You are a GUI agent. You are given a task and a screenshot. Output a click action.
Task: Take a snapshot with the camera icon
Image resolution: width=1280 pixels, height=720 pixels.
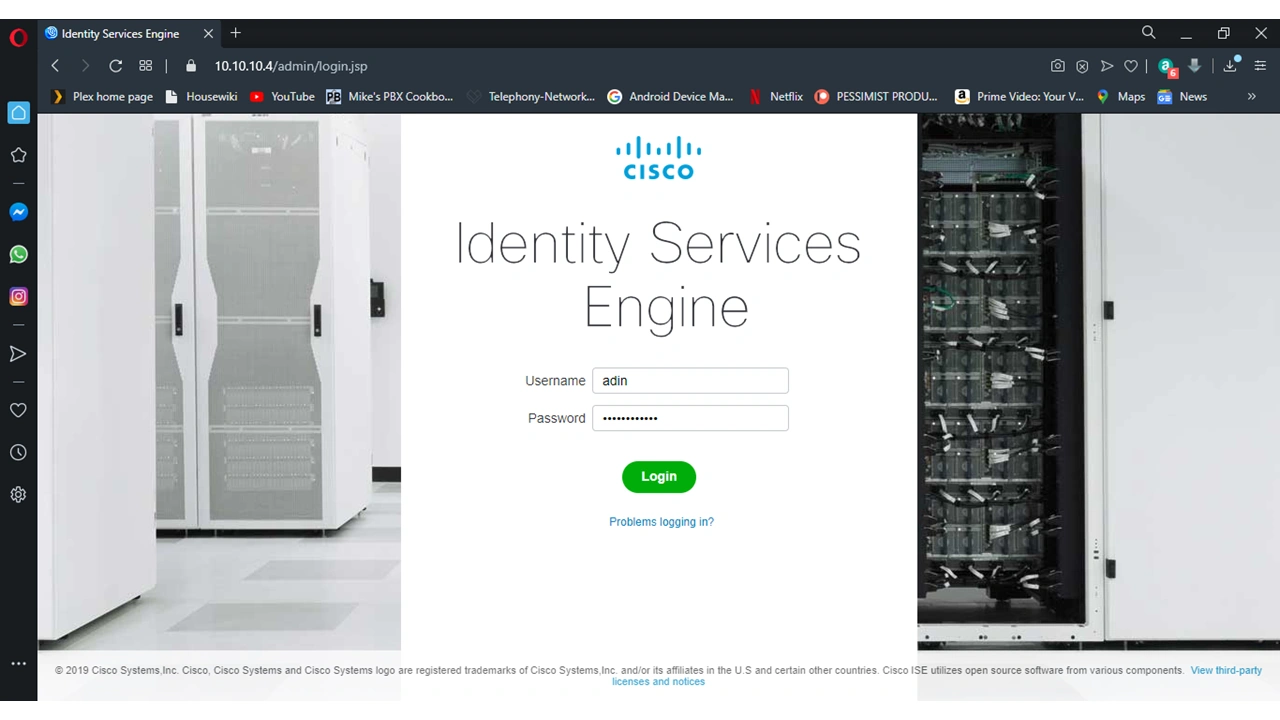point(1058,66)
